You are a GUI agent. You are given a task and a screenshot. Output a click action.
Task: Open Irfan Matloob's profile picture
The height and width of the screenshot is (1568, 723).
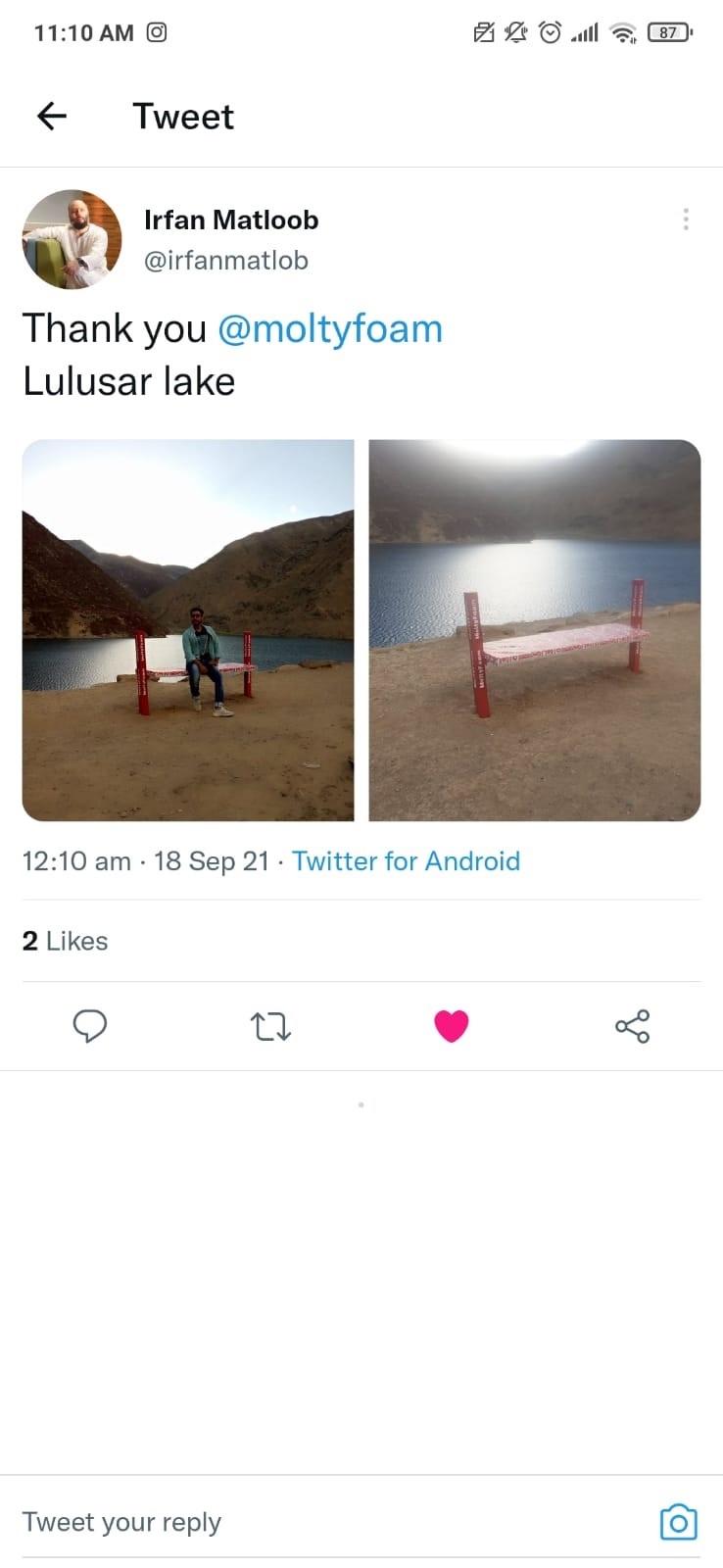point(72,239)
